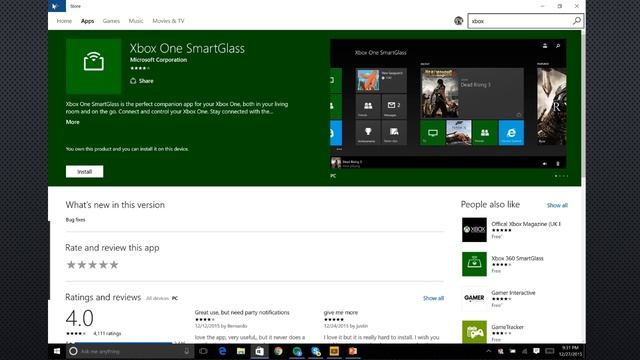This screenshot has width=640, height=360.
Task: Open Google Chrome from taskbar
Action: [x=278, y=351]
